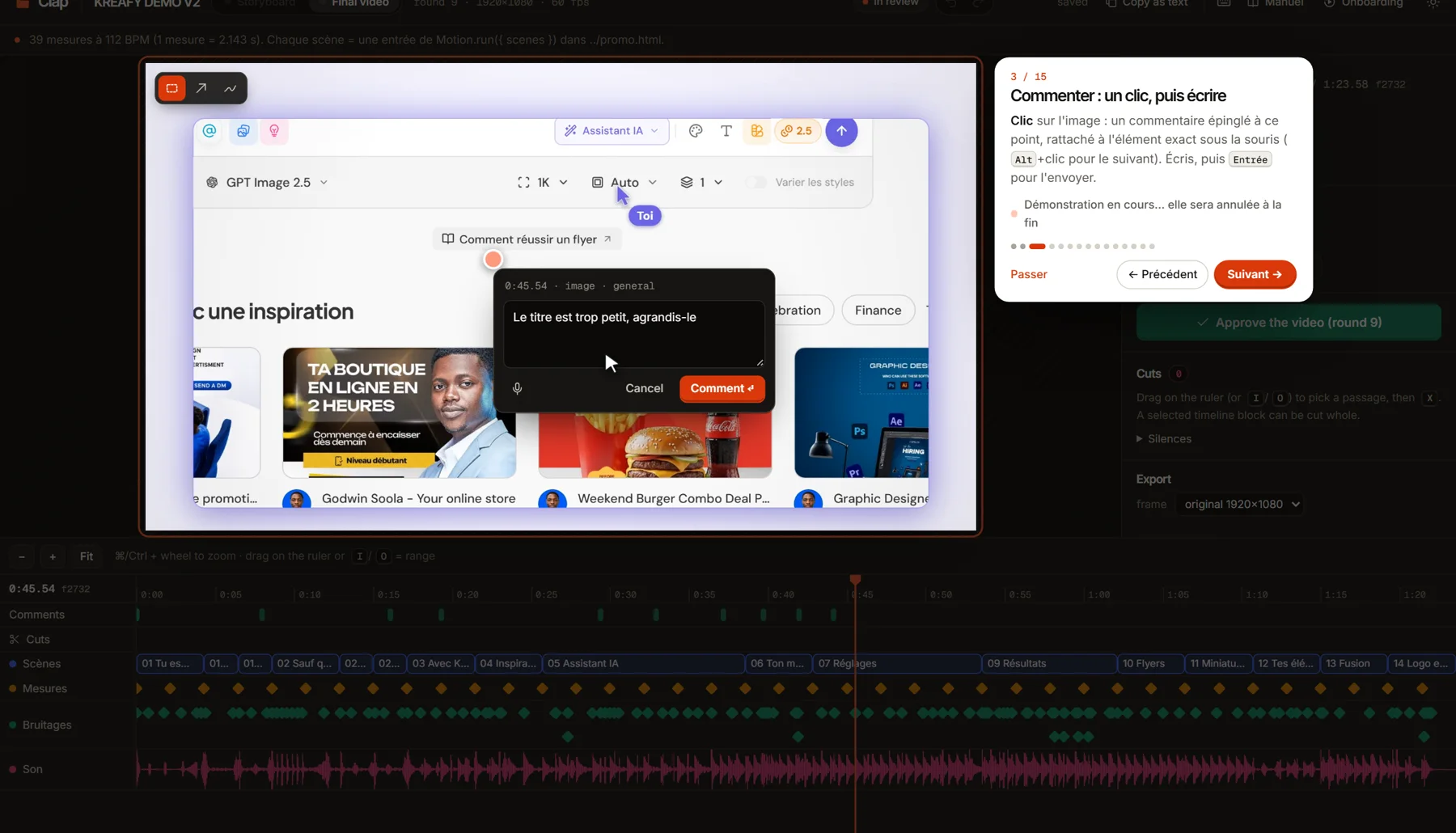Expand the Silences section

tap(1164, 439)
